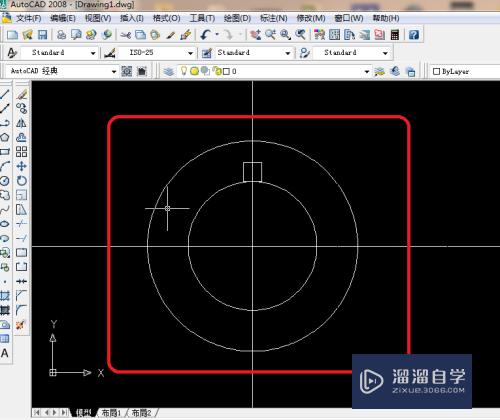Open the Layer Properties Manager
Screen dimensions: 500x420
(169, 71)
